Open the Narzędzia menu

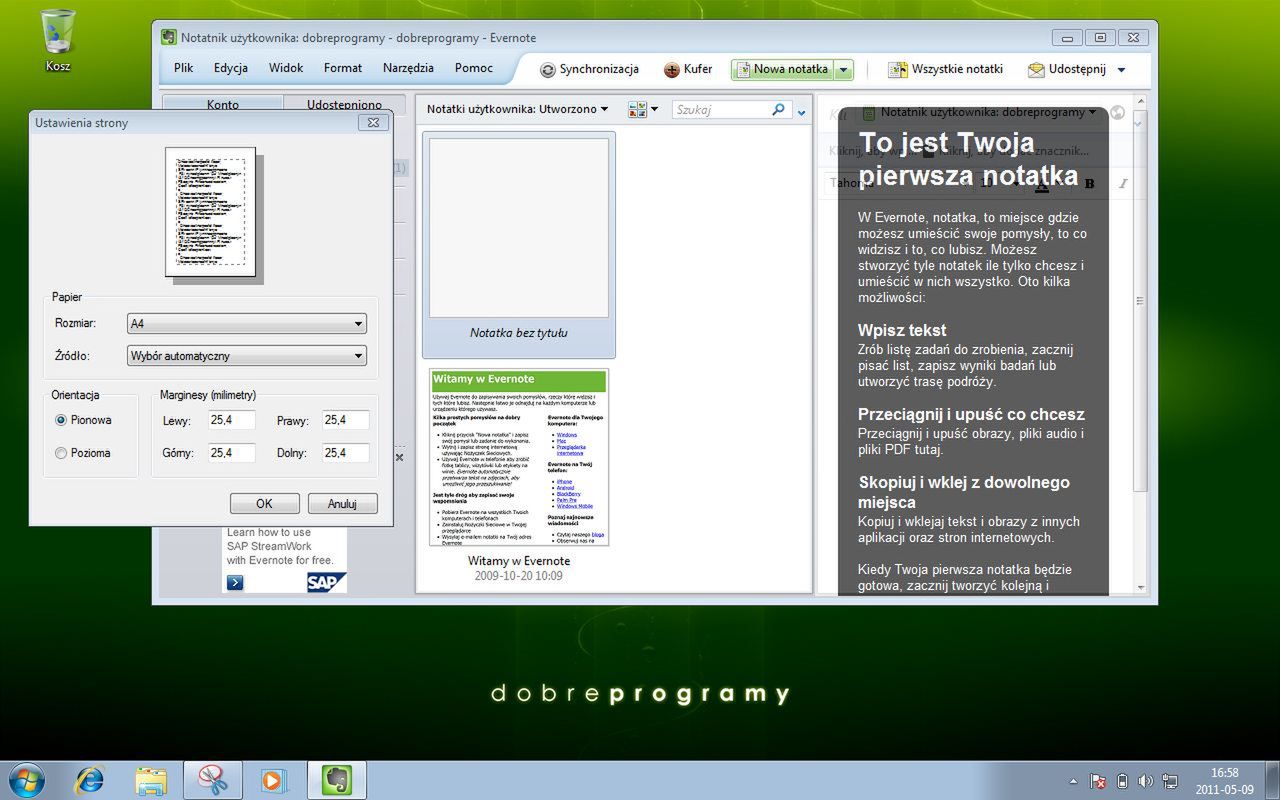[408, 68]
